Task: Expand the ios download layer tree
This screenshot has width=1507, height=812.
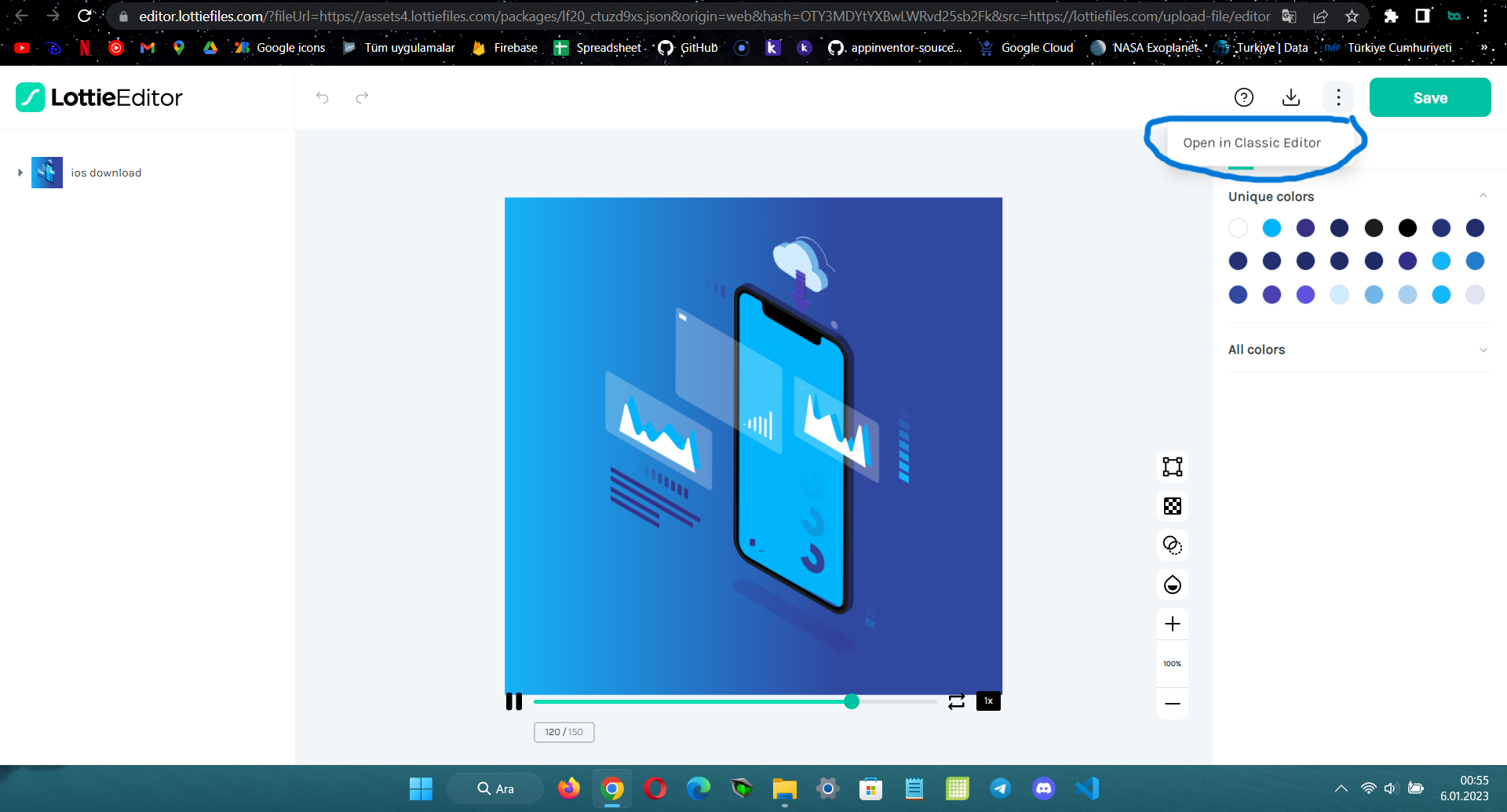Action: pos(20,173)
